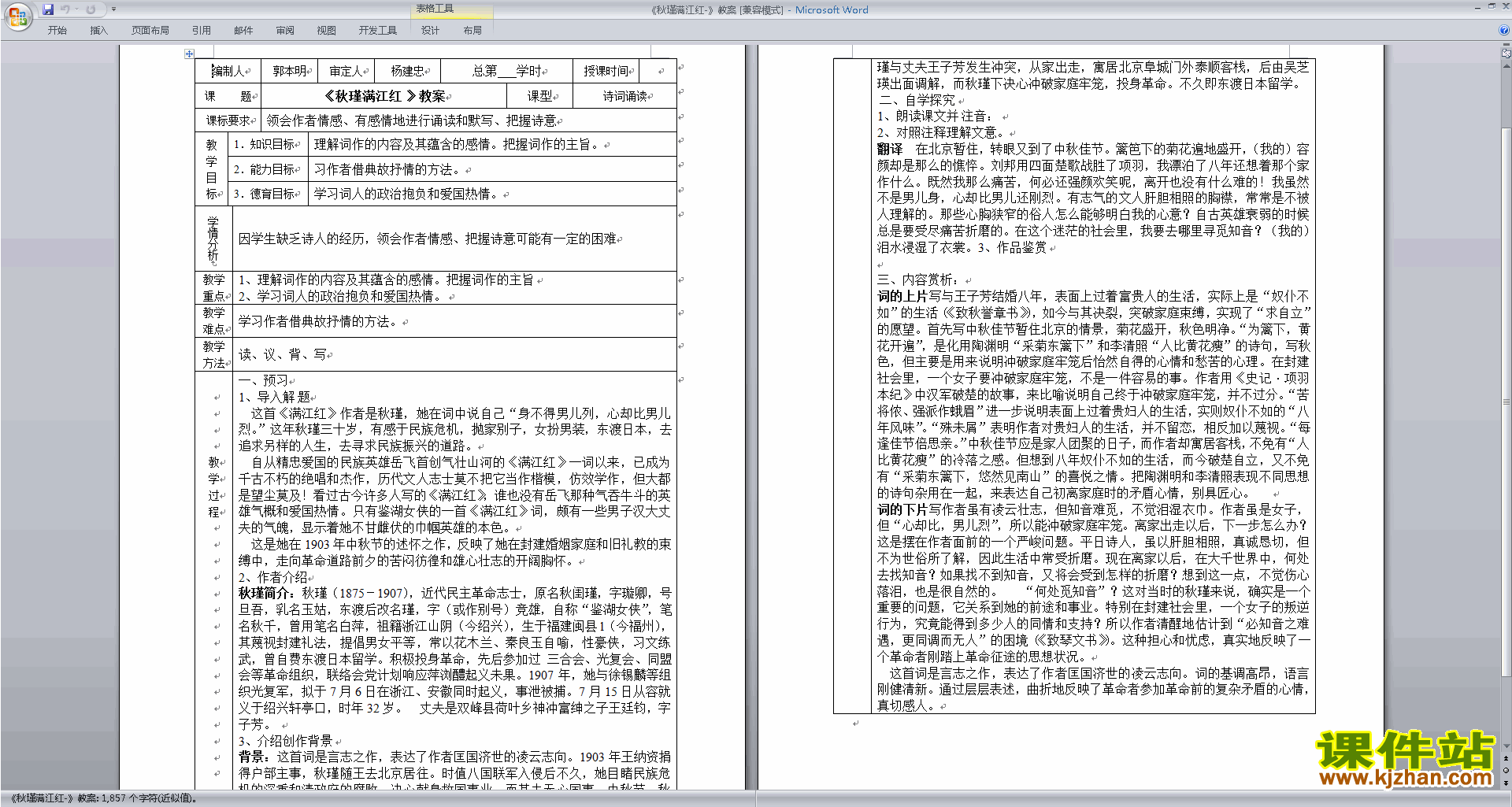The width and height of the screenshot is (1512, 807).
Task: Click the 杨建忠 name cell
Action: (x=408, y=71)
